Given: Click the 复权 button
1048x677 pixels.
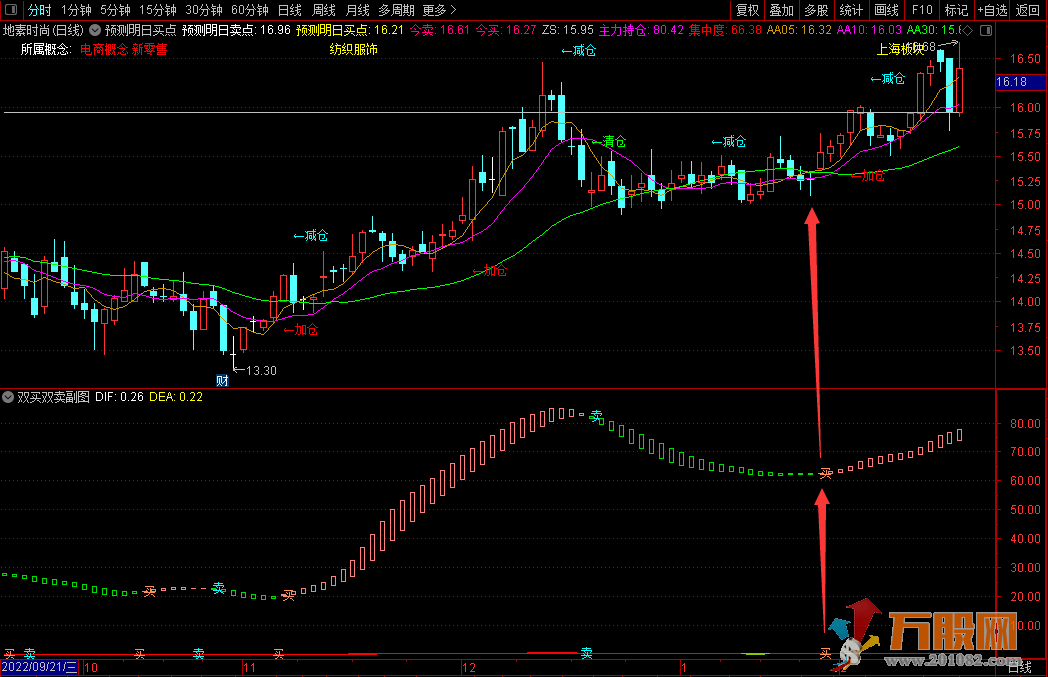Looking at the screenshot, I should (x=747, y=10).
